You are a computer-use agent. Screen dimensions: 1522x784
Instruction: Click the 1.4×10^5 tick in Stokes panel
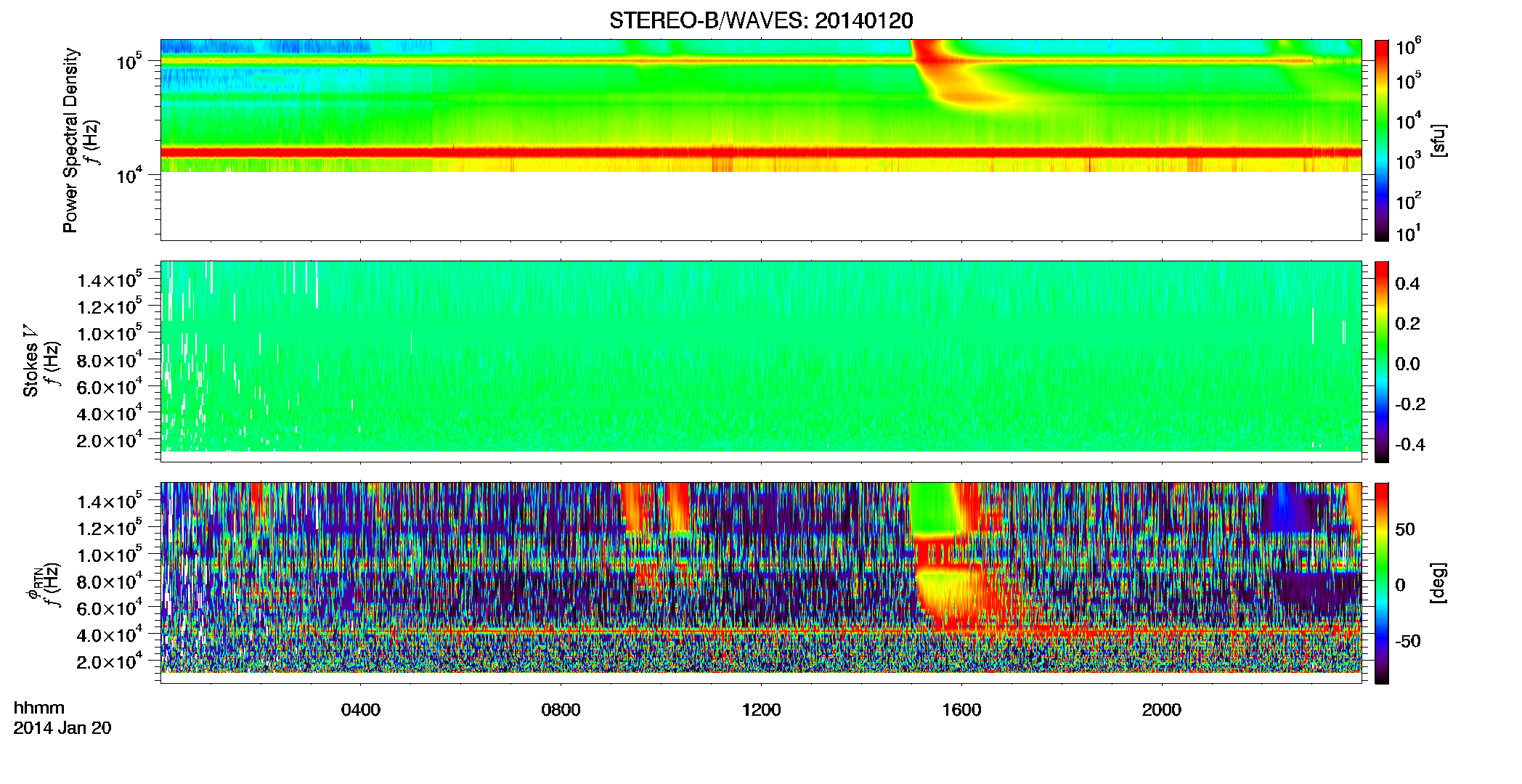pos(110,281)
